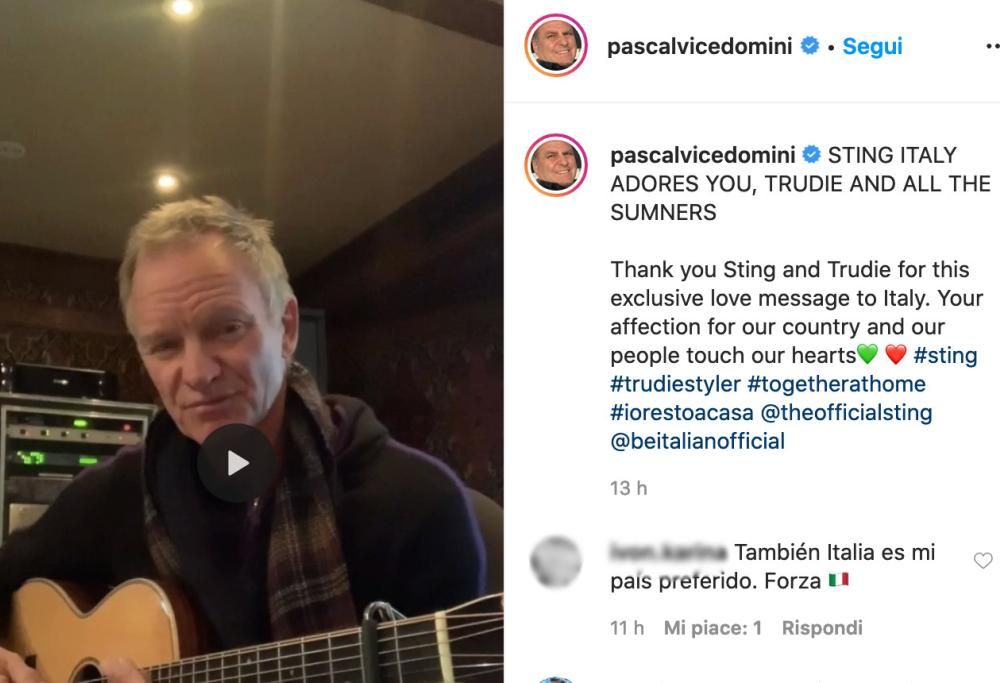
Task: Open the pascalvicedomini username in header
Action: coord(700,46)
